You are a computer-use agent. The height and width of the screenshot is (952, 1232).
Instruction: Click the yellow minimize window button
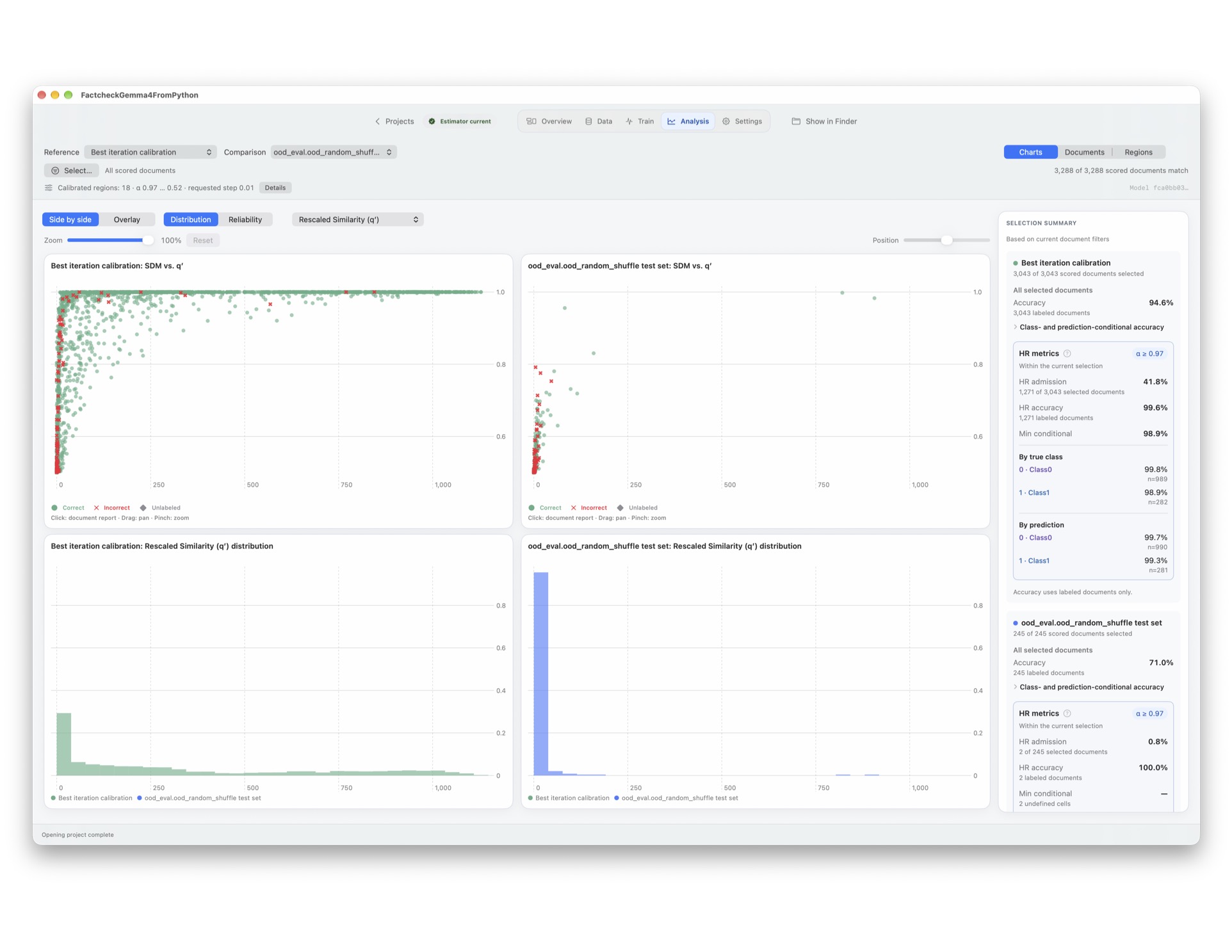(55, 95)
